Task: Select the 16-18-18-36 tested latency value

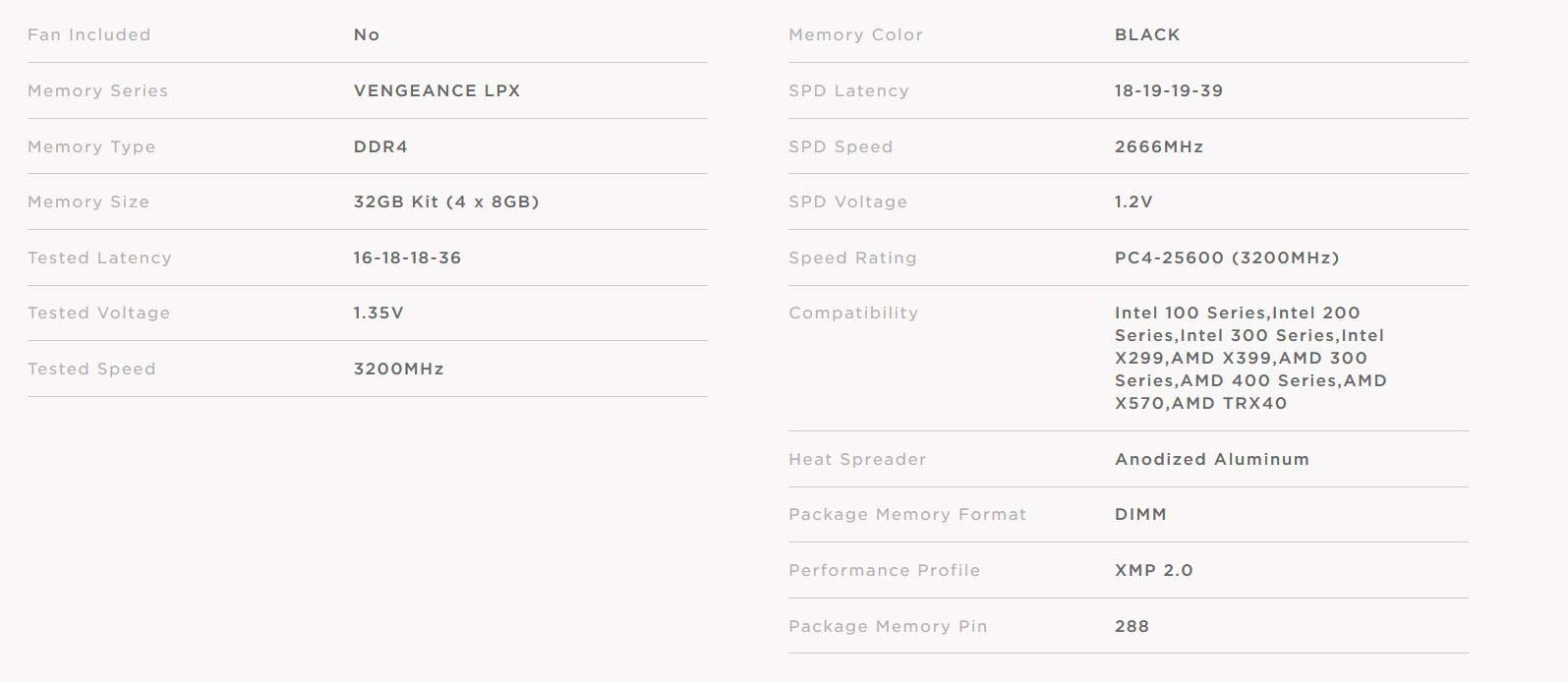Action: (407, 257)
